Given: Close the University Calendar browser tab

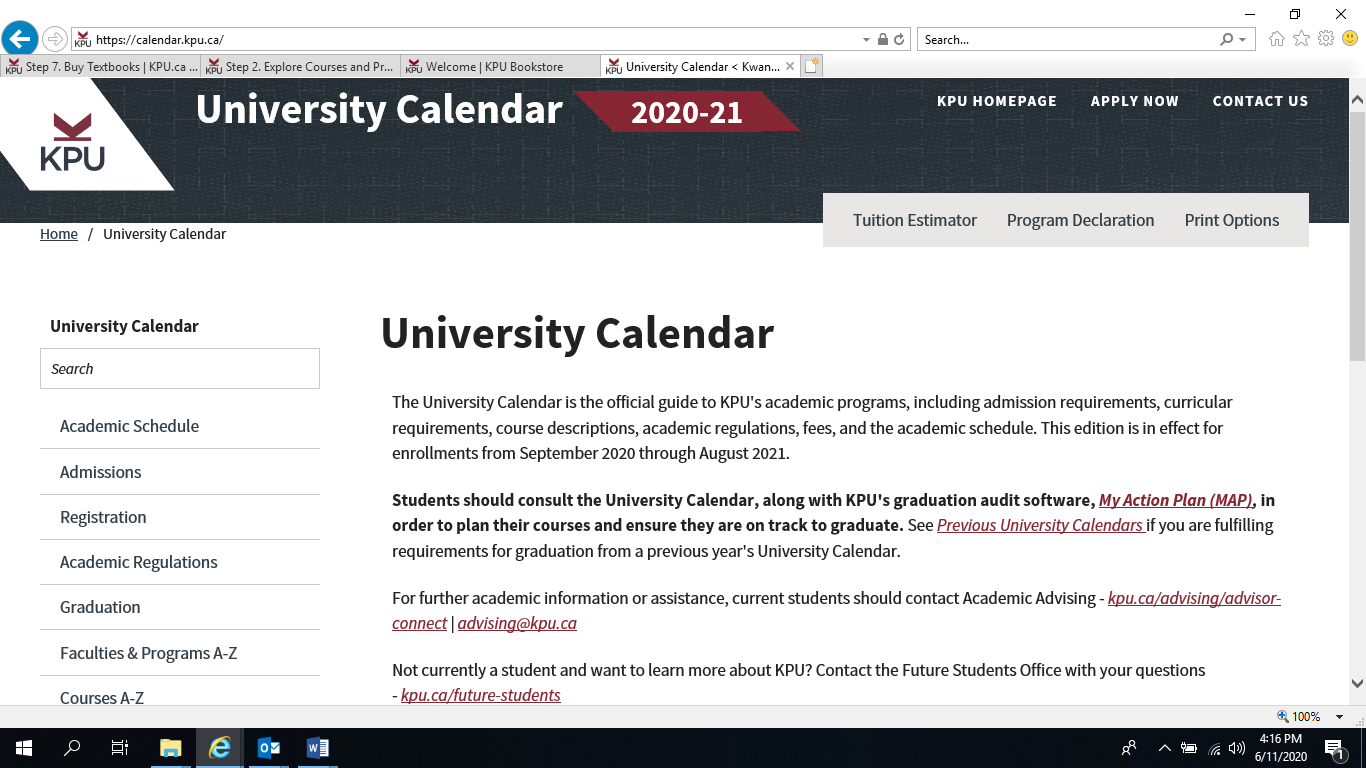Looking at the screenshot, I should point(790,67).
